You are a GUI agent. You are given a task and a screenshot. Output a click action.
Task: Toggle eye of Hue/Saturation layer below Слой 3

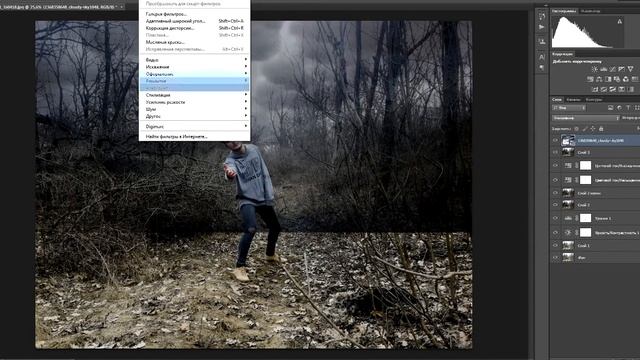point(555,166)
